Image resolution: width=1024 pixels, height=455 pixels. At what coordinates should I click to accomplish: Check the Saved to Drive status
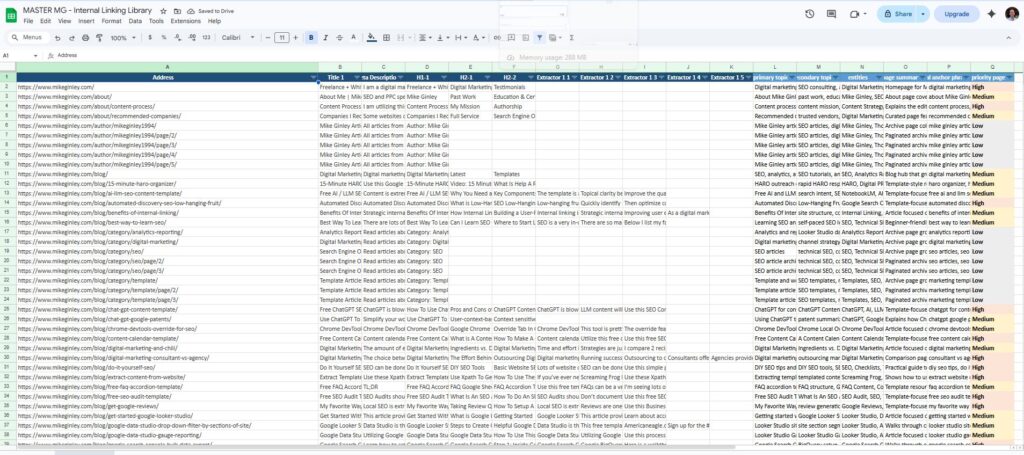point(210,11)
